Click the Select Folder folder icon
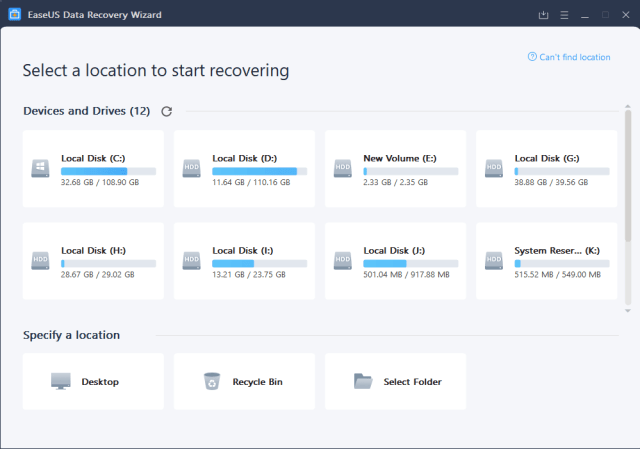640x449 pixels. click(363, 381)
